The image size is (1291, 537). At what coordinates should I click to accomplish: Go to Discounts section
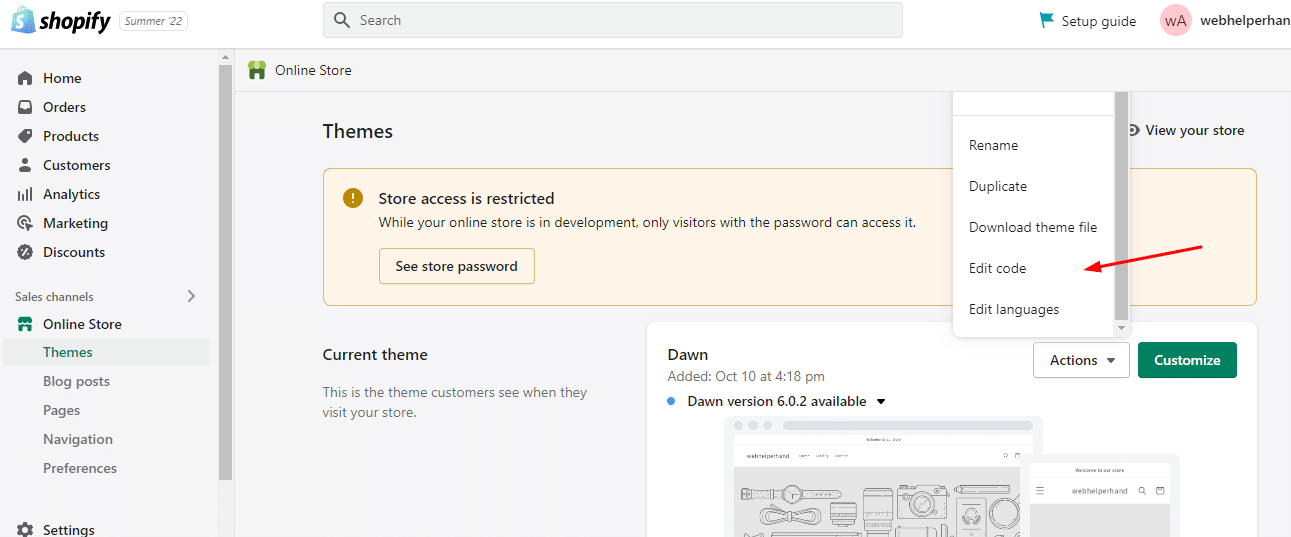pyautogui.click(x=74, y=252)
